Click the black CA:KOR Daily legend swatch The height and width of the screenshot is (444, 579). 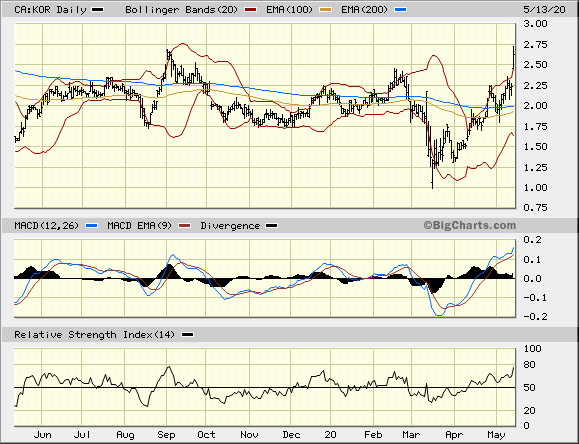(98, 10)
